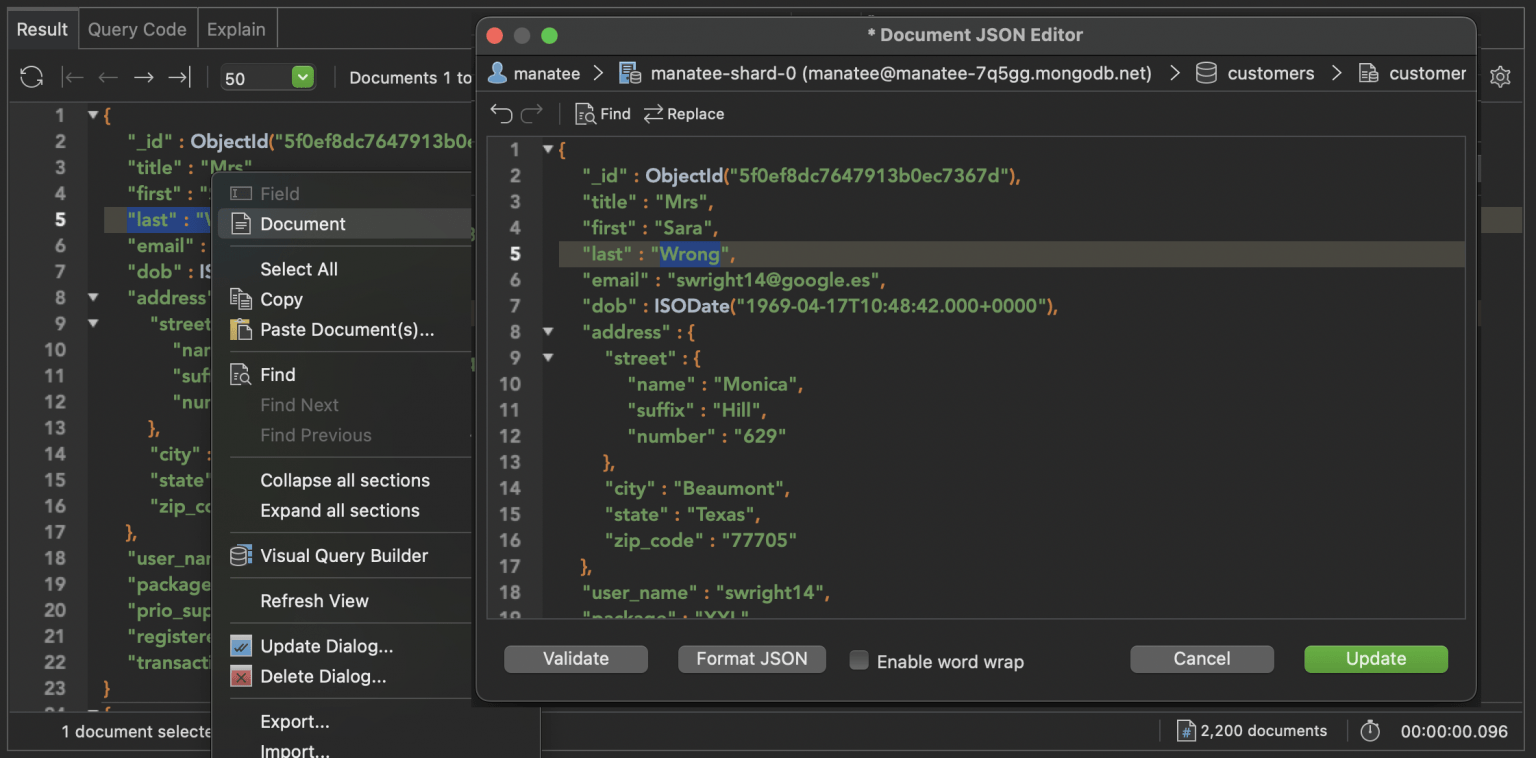Enable word wrap in the editor
The width and height of the screenshot is (1536, 758).
click(859, 661)
